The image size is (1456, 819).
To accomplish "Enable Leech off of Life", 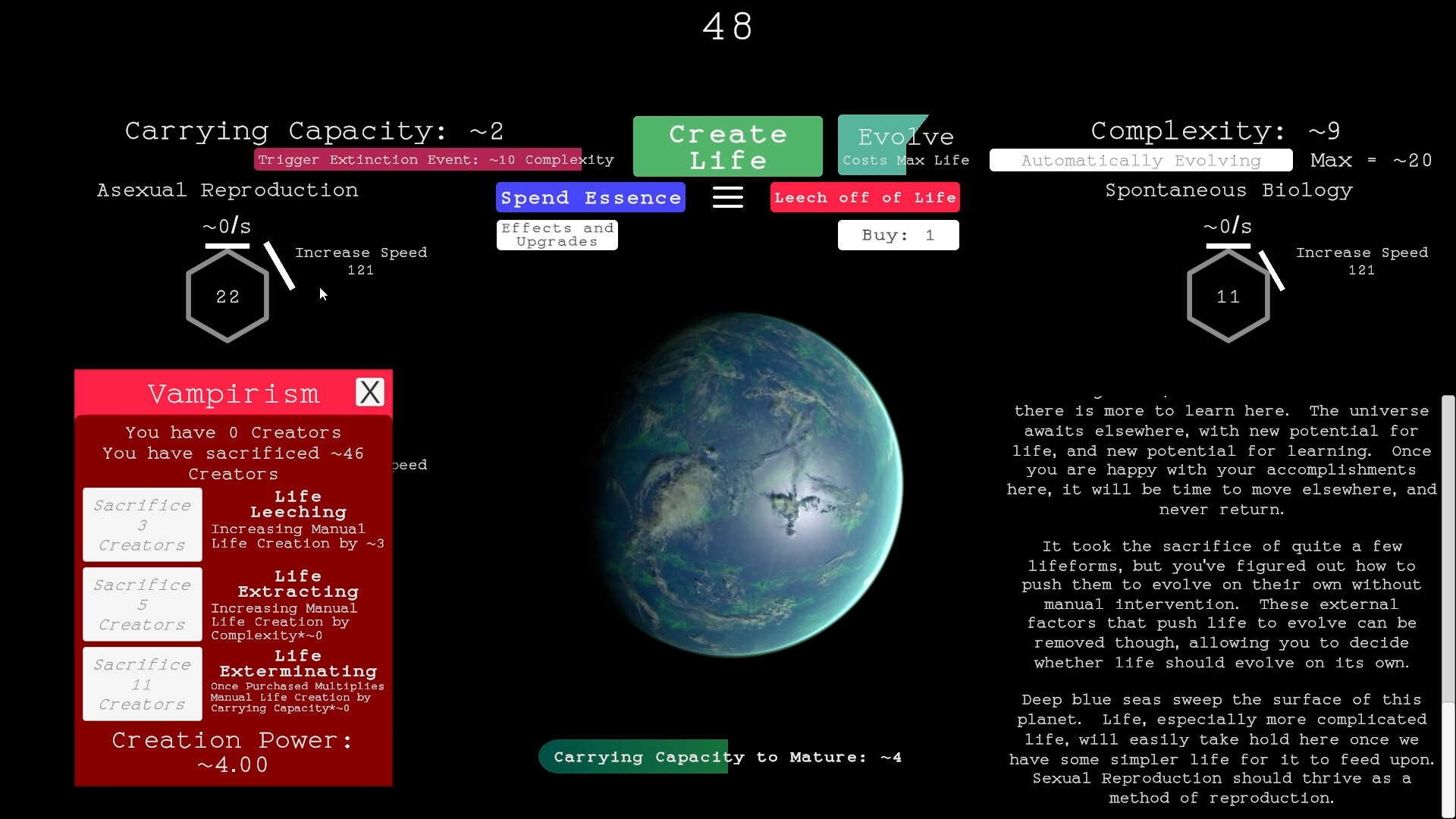I will click(x=864, y=197).
